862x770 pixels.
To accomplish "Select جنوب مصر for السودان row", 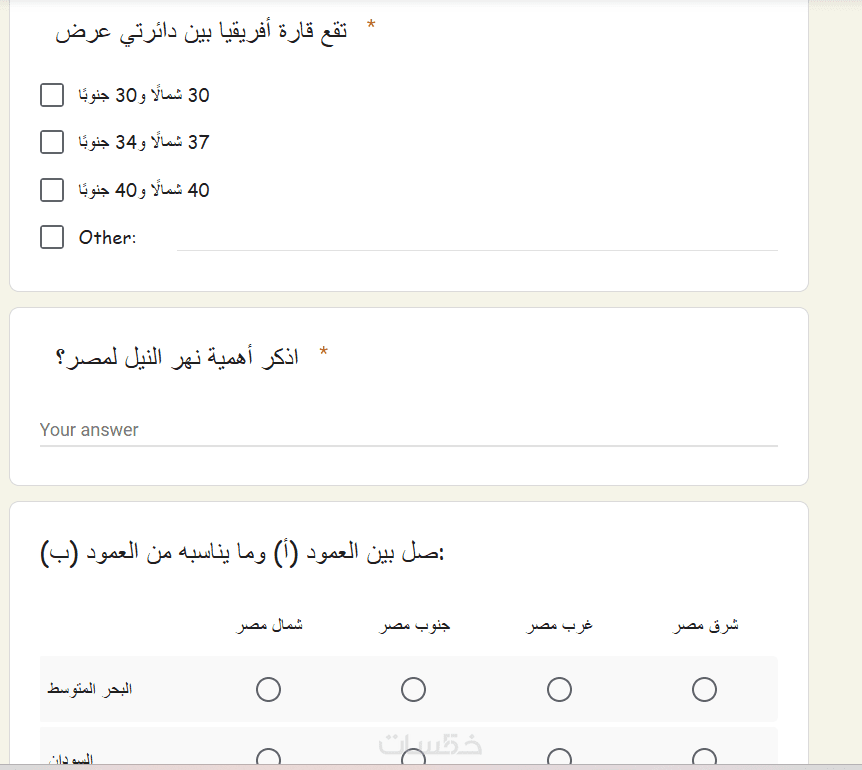I will pyautogui.click(x=413, y=758).
